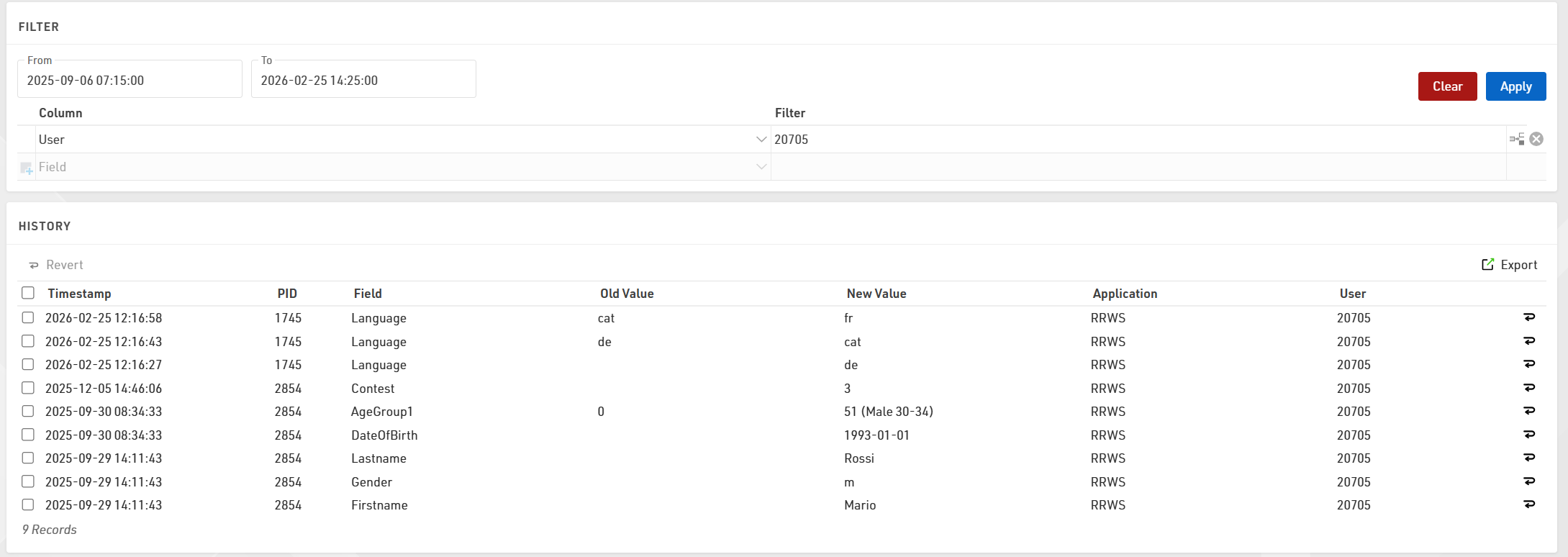1568x557 pixels.
Task: Check the DateOfBirth row checkbox
Action: click(28, 435)
